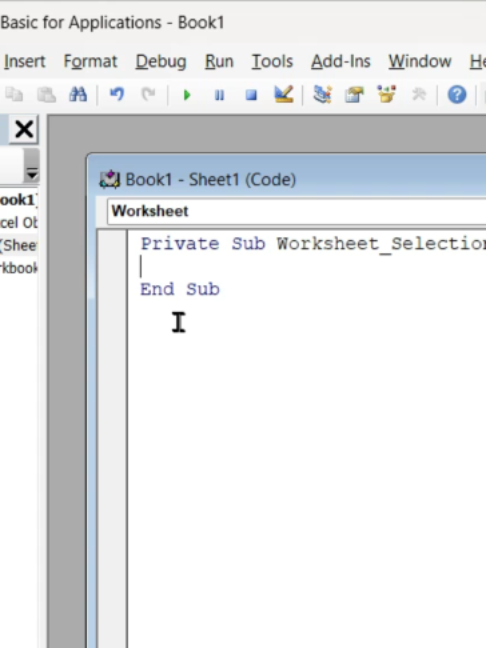The image size is (486, 648).
Task: Open the Run menu
Action: point(219,62)
